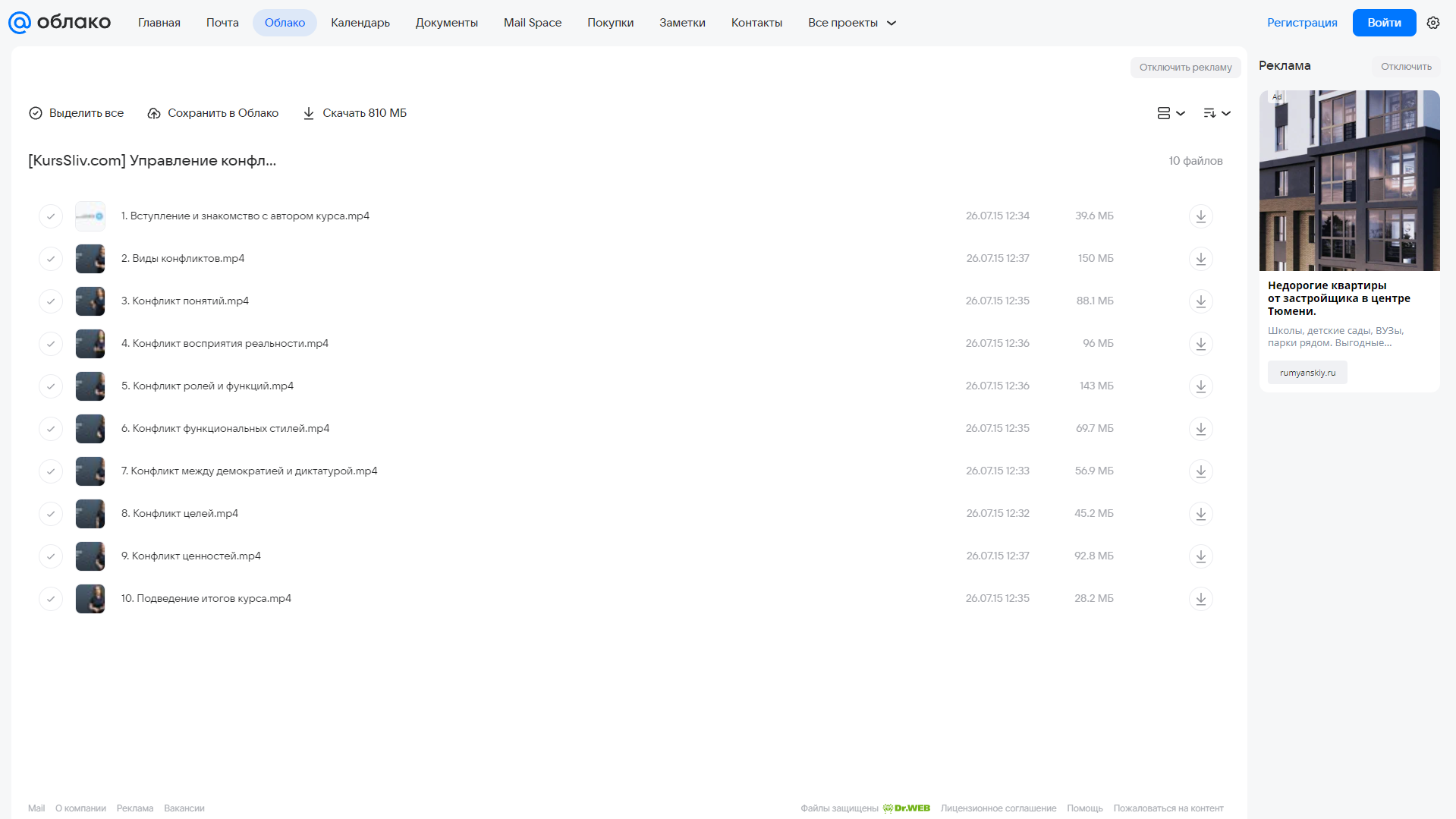The image size is (1456, 819).
Task: Download the 5. Конфликт ролей и функций file
Action: click(1200, 386)
